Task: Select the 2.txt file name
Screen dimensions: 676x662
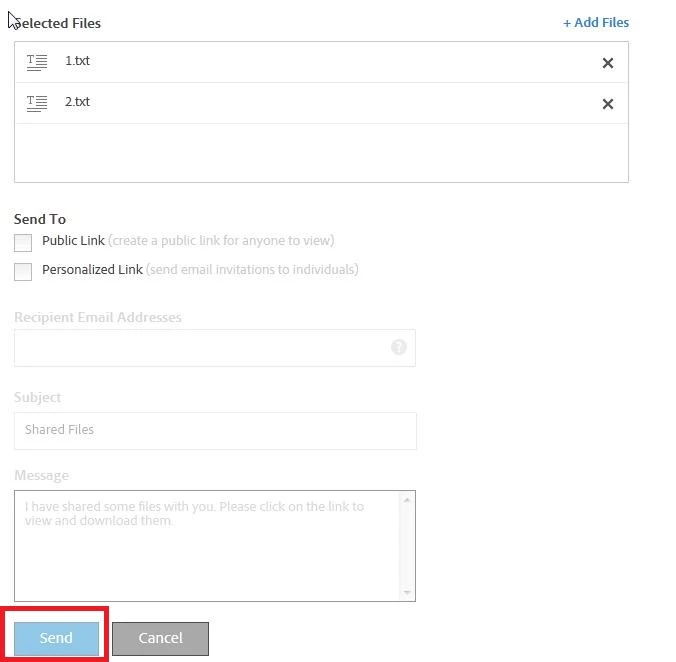Action: pos(77,102)
